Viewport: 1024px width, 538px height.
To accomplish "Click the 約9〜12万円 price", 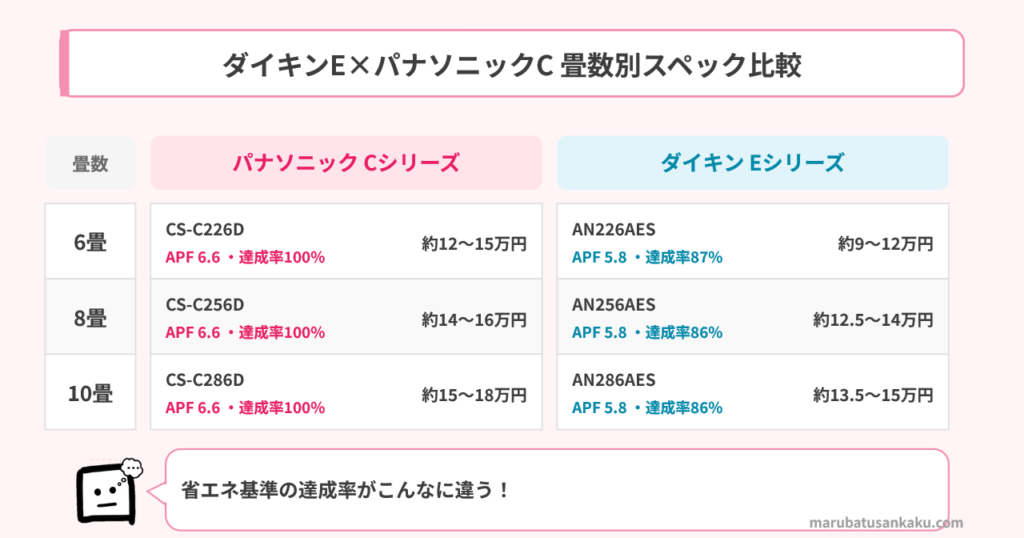I will [x=885, y=243].
